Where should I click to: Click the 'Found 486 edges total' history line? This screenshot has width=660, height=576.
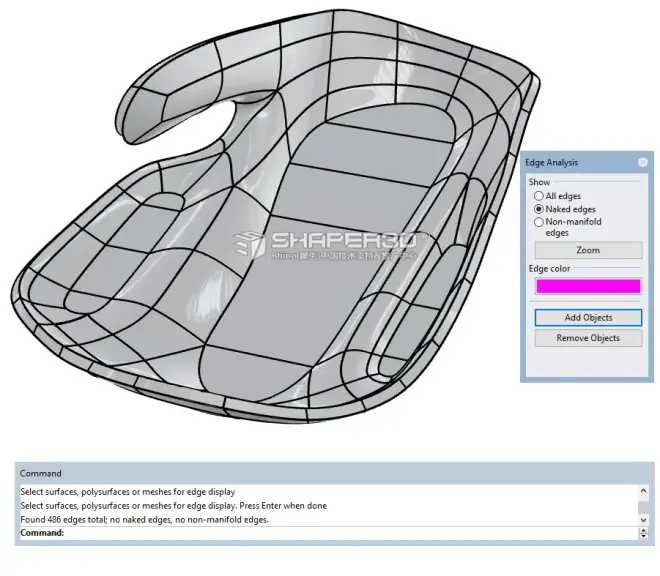tap(144, 520)
